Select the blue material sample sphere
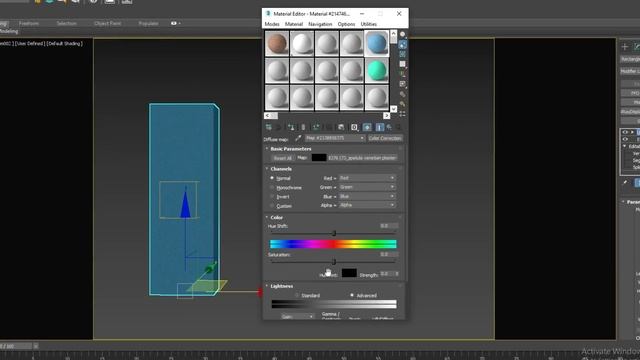 [376, 43]
